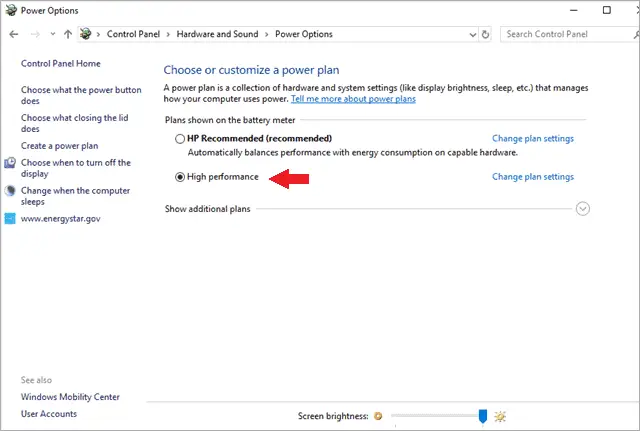Open the recent locations dropdown
Screen dimensions: 640x431
click(x=53, y=34)
